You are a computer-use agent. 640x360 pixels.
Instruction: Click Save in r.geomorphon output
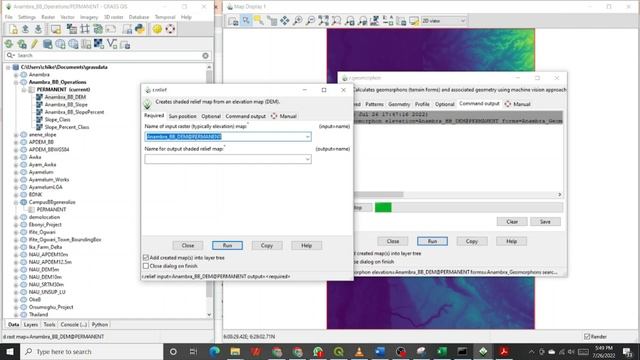pyautogui.click(x=545, y=222)
